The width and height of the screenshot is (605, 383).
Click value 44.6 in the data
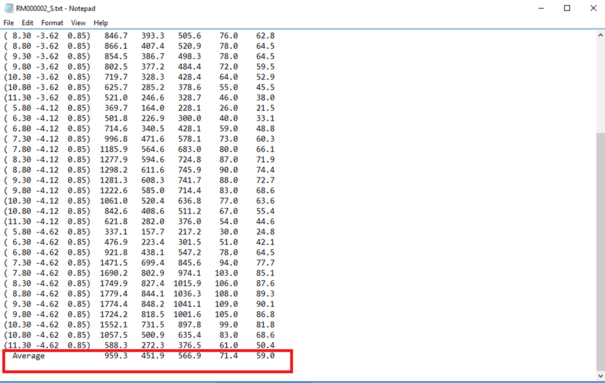[x=265, y=221]
